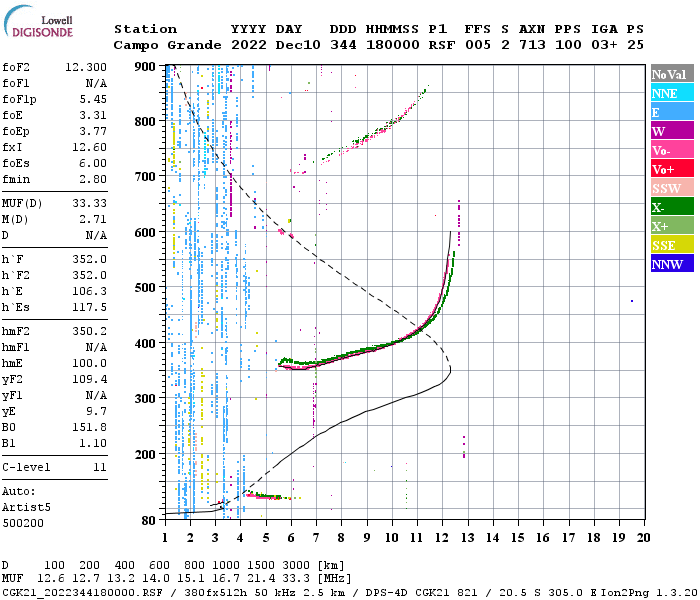
Task: Click the Artist5 auto-scaler label
Action: coord(26,508)
